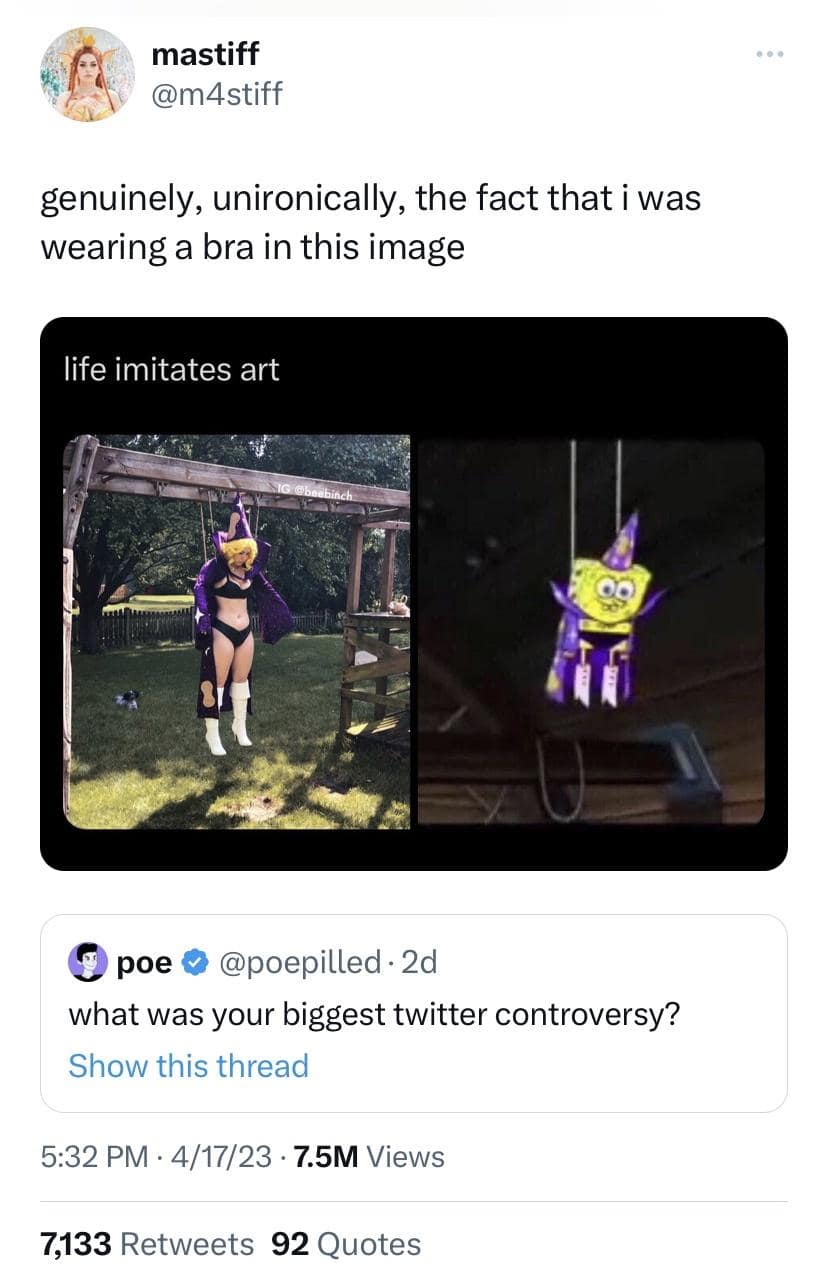
Task: View the 92 Quotes list
Action: [346, 1244]
